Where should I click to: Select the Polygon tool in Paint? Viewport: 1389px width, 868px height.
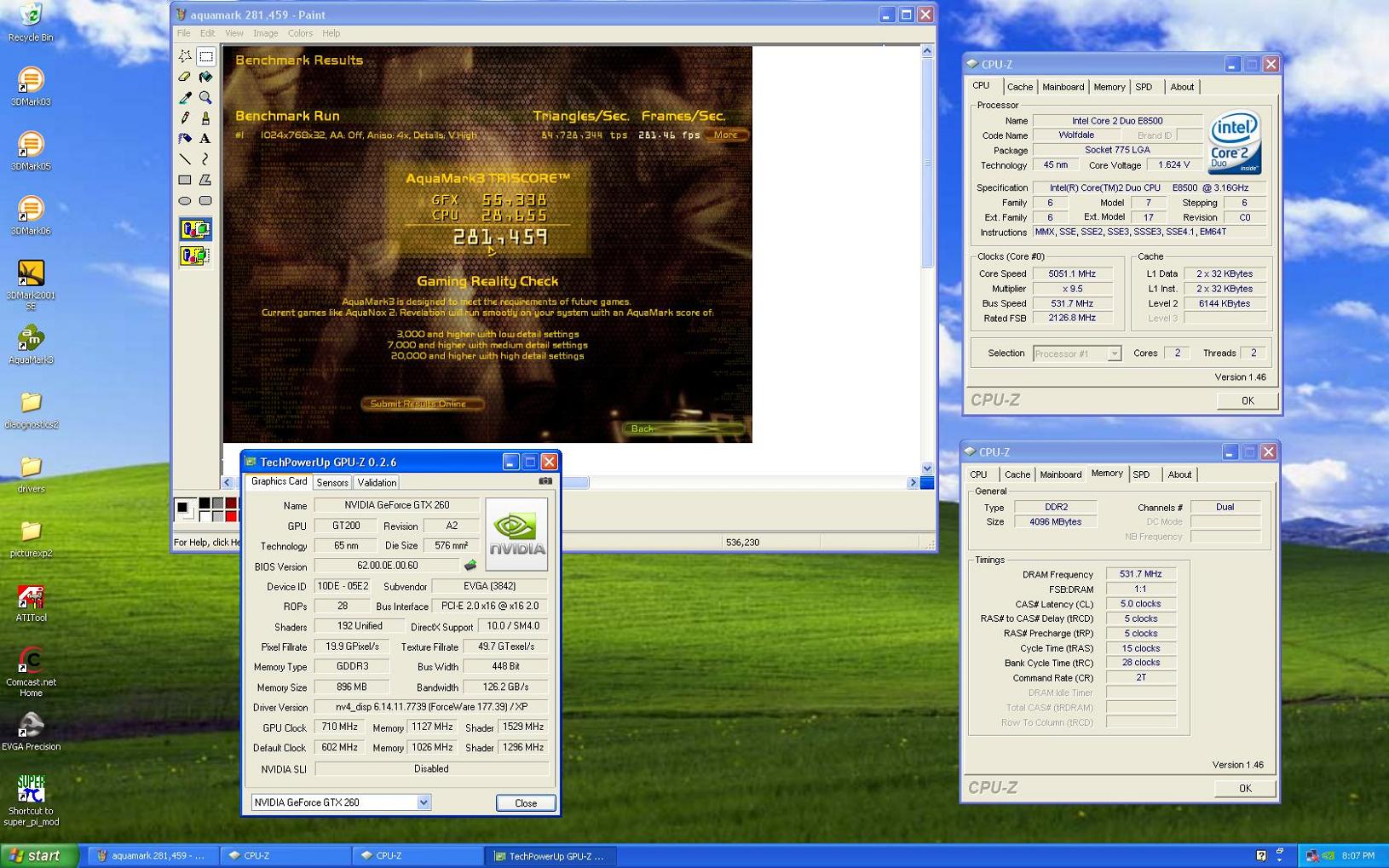point(205,180)
